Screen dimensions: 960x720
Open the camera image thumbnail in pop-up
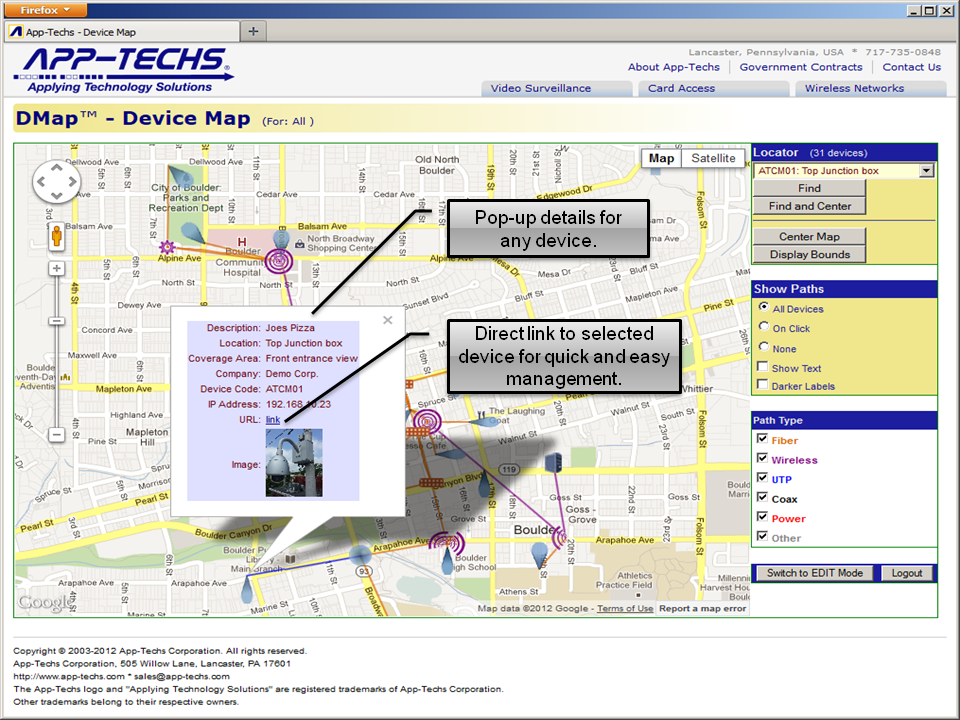pyautogui.click(x=294, y=463)
